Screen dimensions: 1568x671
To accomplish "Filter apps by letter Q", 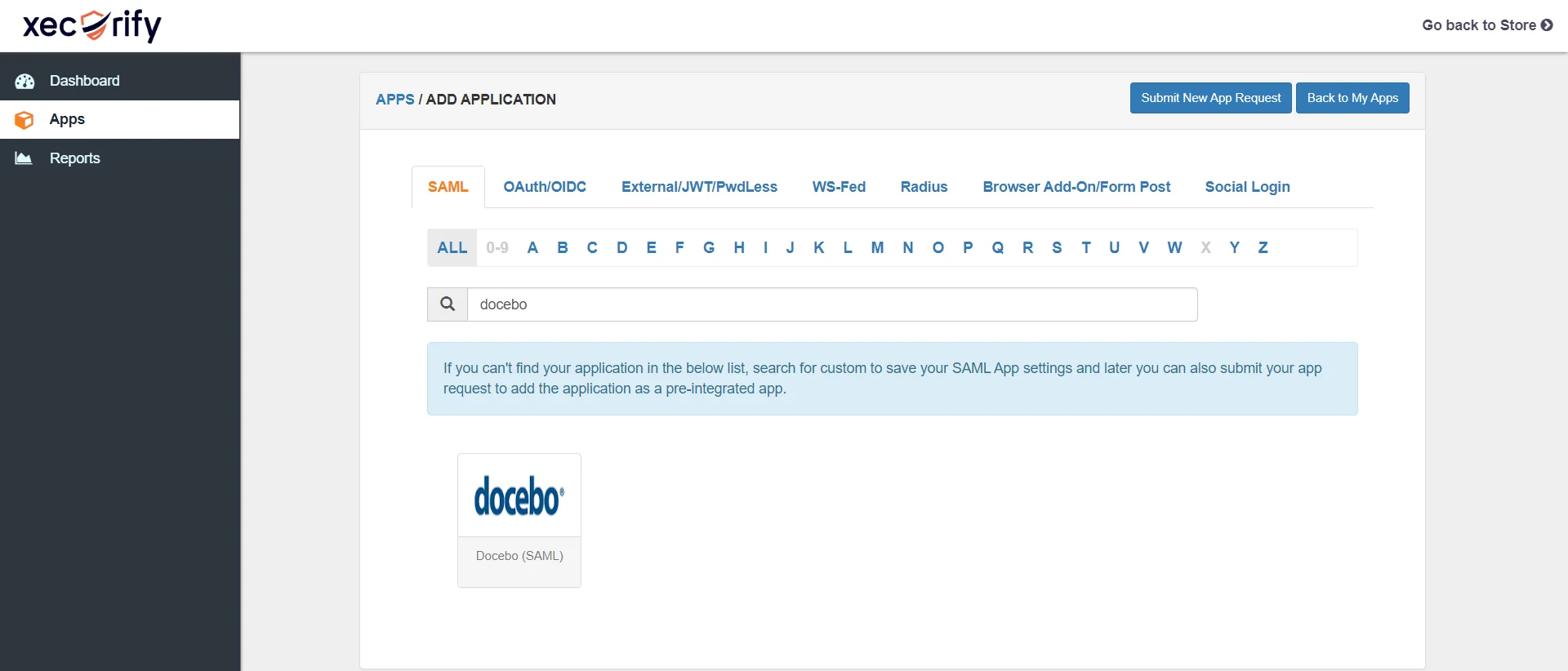I will click(998, 248).
